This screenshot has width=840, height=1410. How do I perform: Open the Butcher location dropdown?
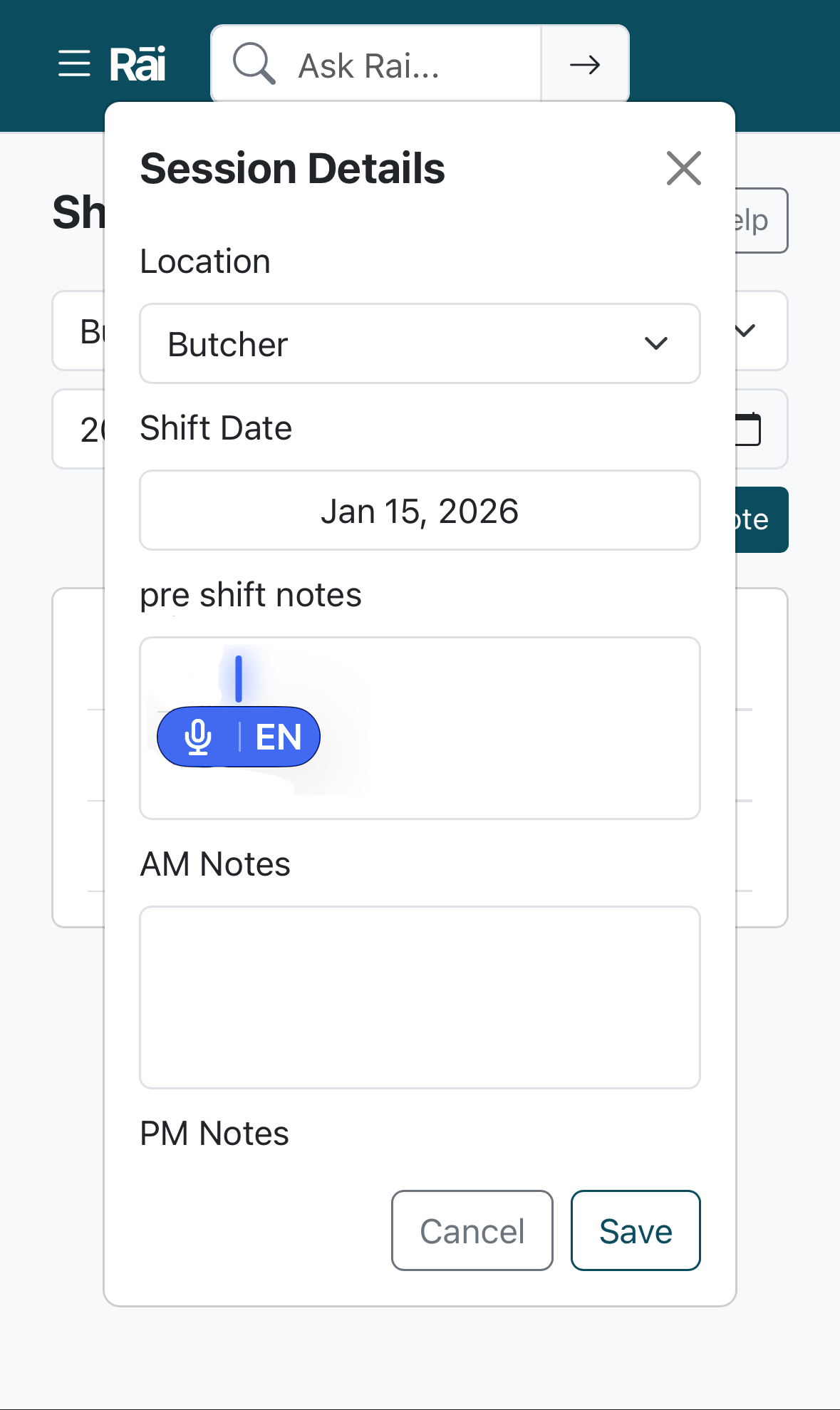click(x=420, y=343)
